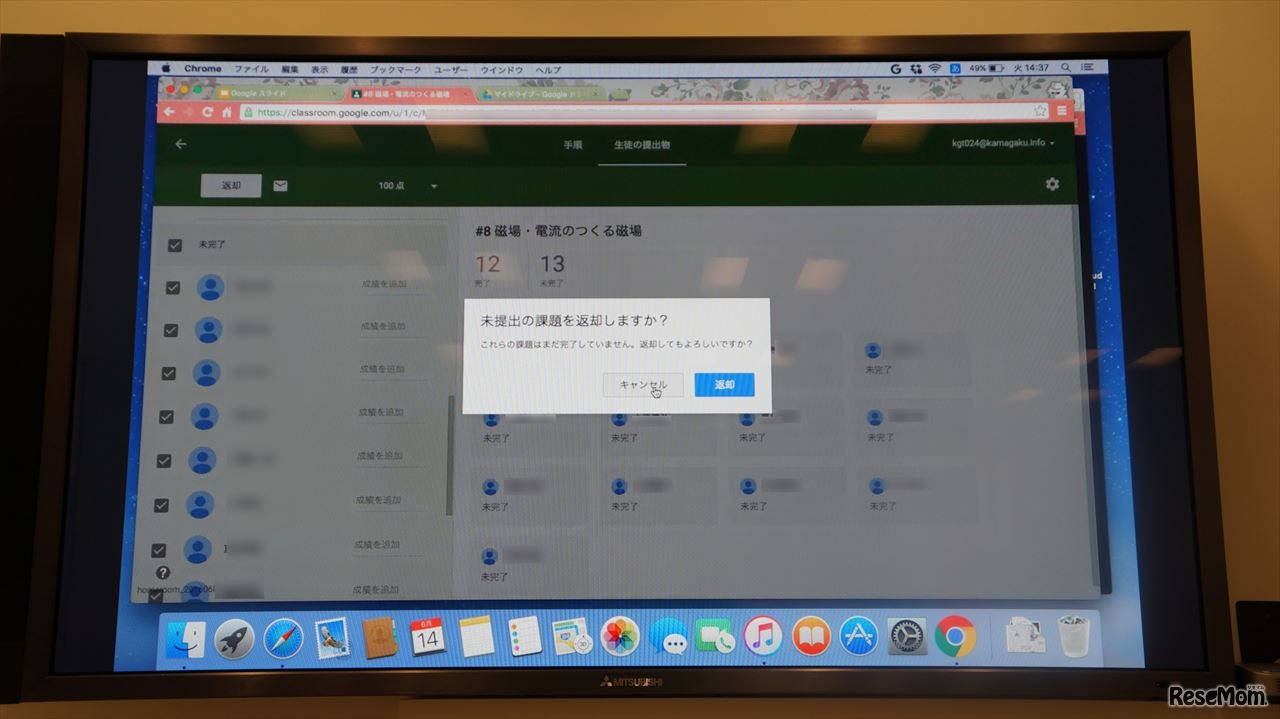This screenshot has width=1280, height=719.
Task: Click the 49% battery indicator
Action: 984,68
